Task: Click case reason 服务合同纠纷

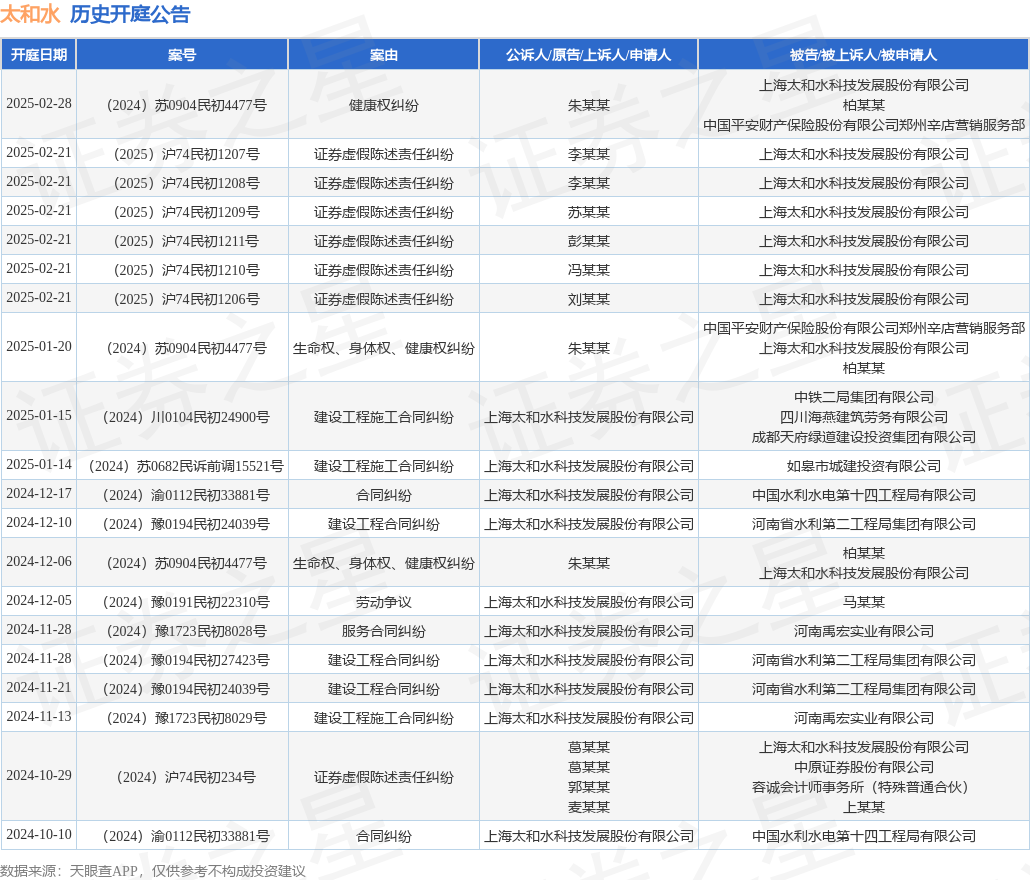Action: [384, 631]
